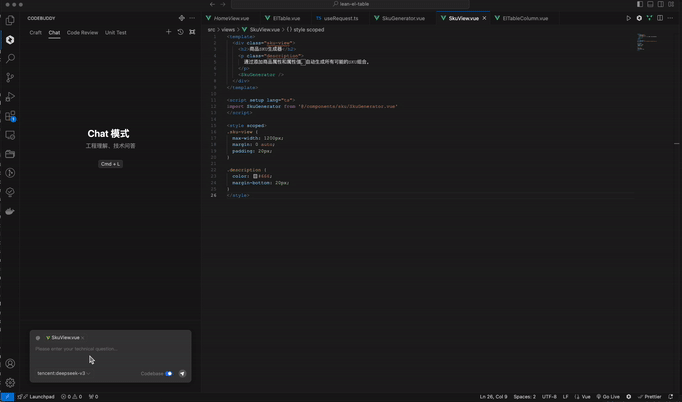This screenshot has height=402, width=682.
Task: Click the green Vue icon in editor toolbar
Action: pyautogui.click(x=649, y=18)
